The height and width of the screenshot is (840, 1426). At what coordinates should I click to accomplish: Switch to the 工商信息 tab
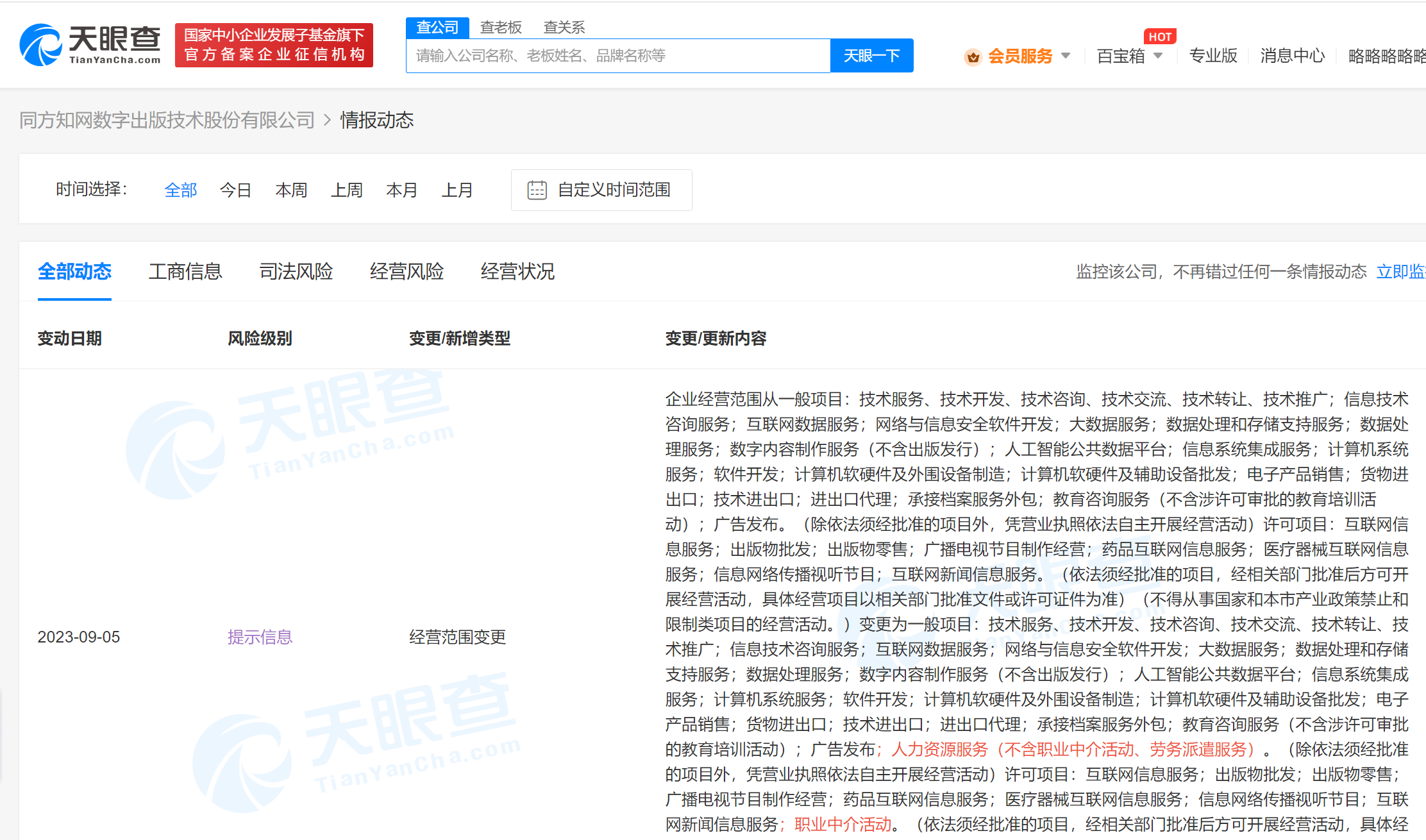[x=185, y=271]
